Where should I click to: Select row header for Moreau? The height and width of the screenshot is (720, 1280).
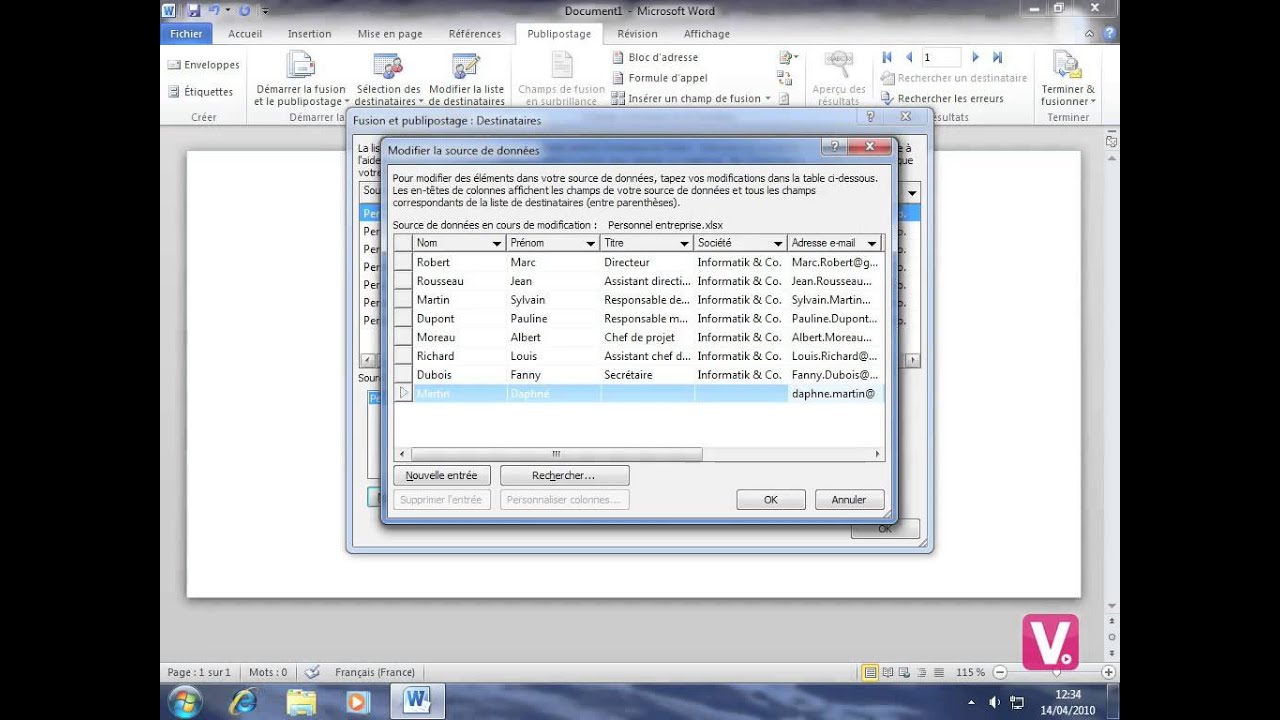[402, 337]
